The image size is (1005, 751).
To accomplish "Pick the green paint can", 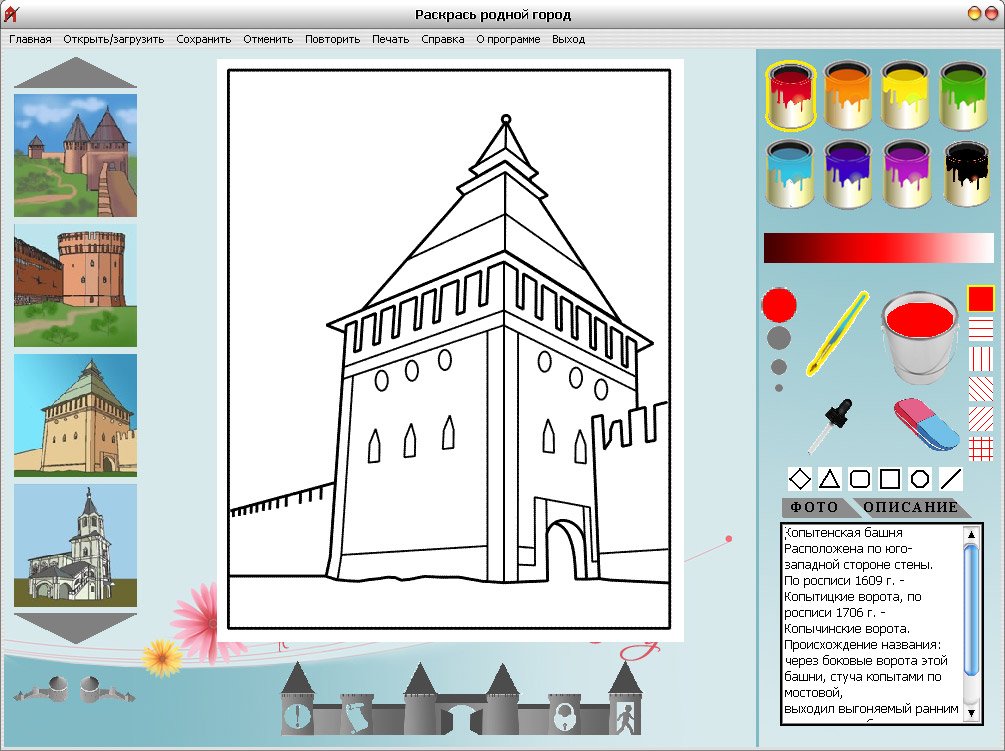I will click(x=964, y=96).
